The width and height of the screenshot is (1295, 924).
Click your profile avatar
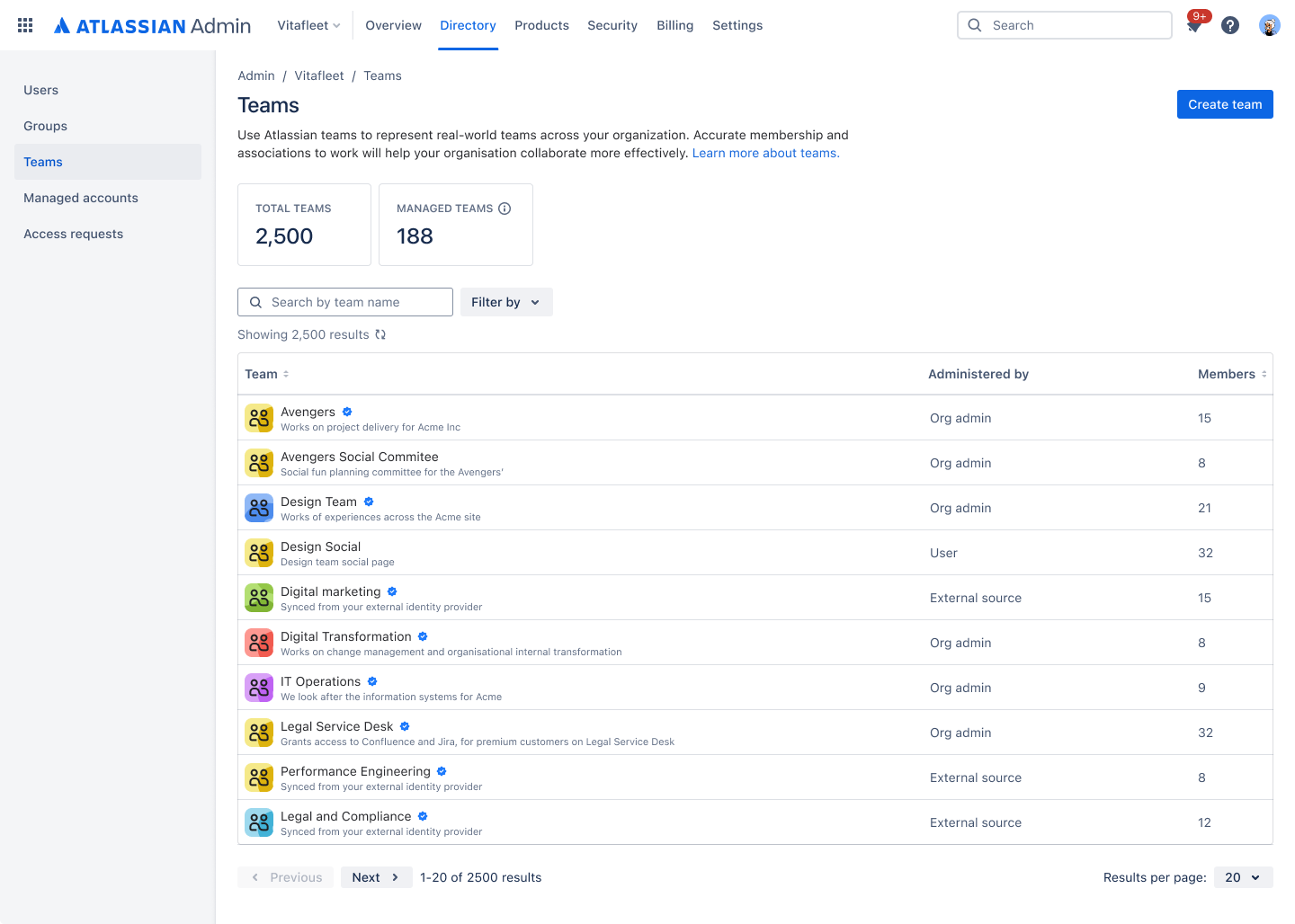1270,25
